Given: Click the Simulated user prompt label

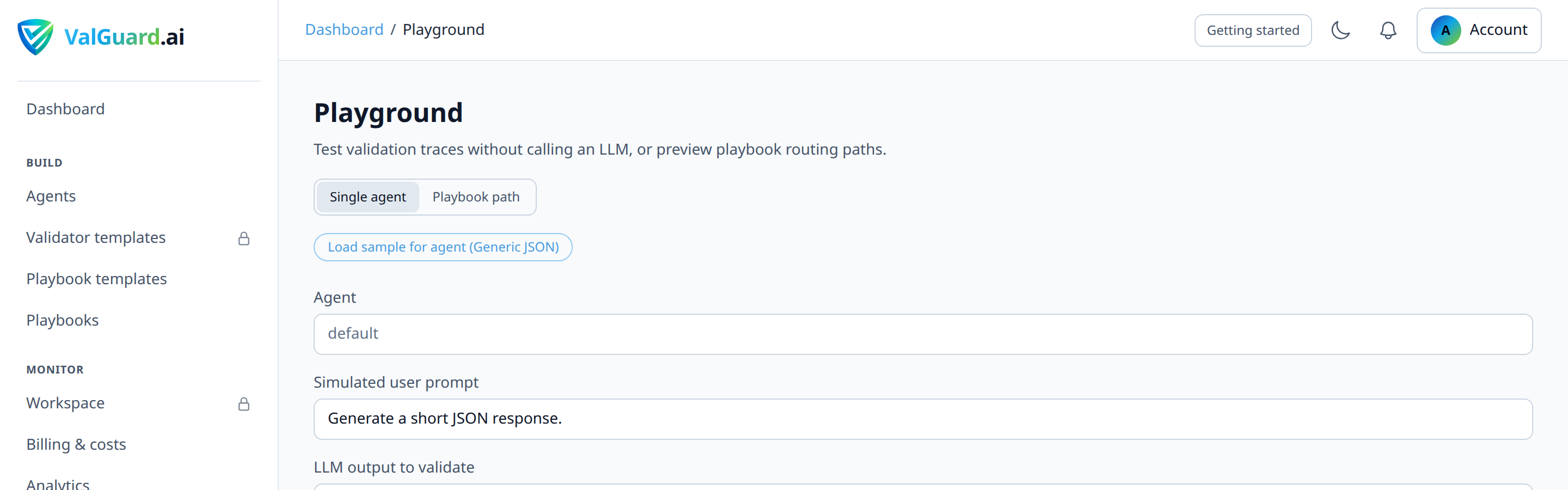Looking at the screenshot, I should coord(396,382).
